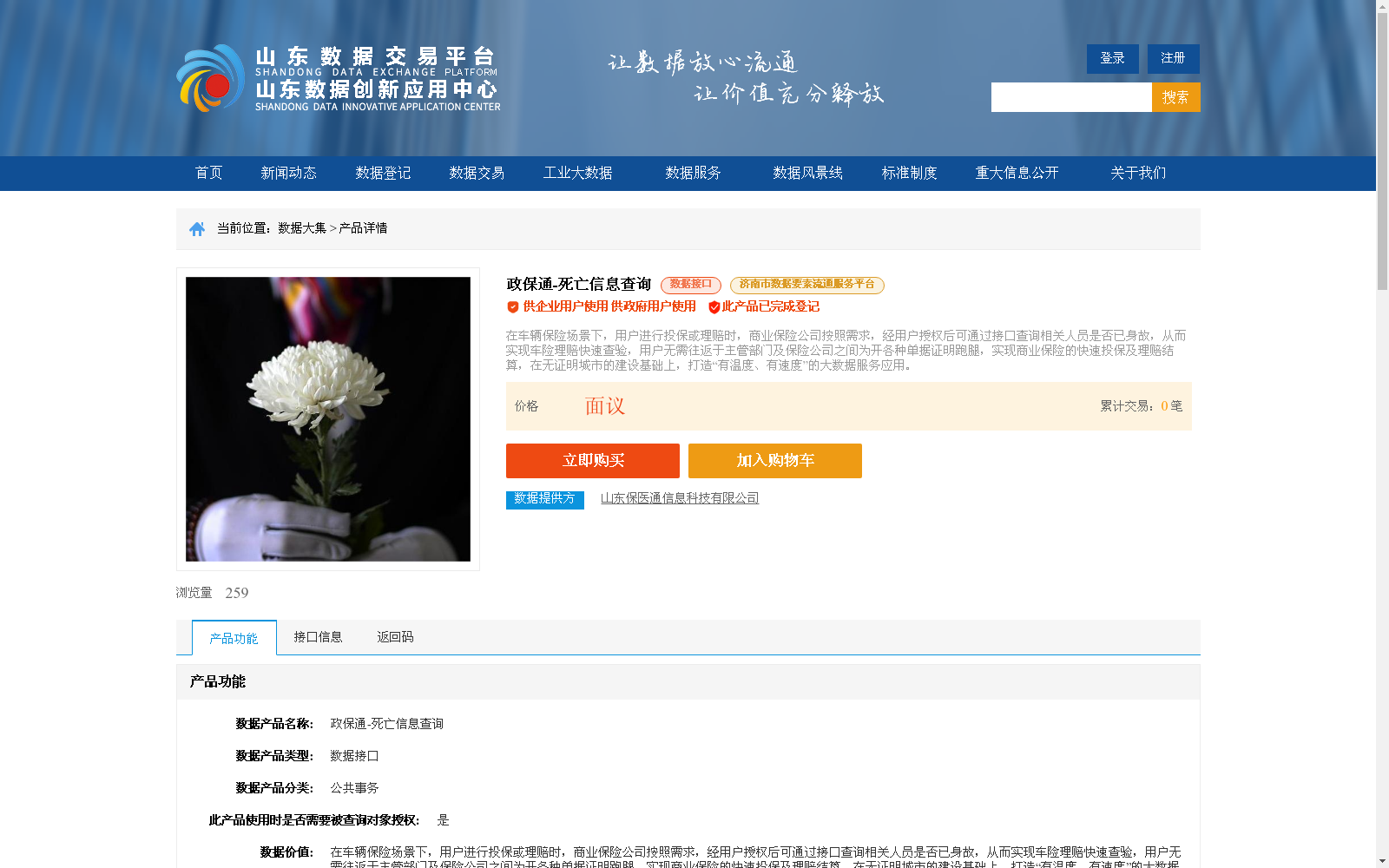This screenshot has height=868, width=1389.
Task: Click 加入购物车 button
Action: tap(775, 461)
